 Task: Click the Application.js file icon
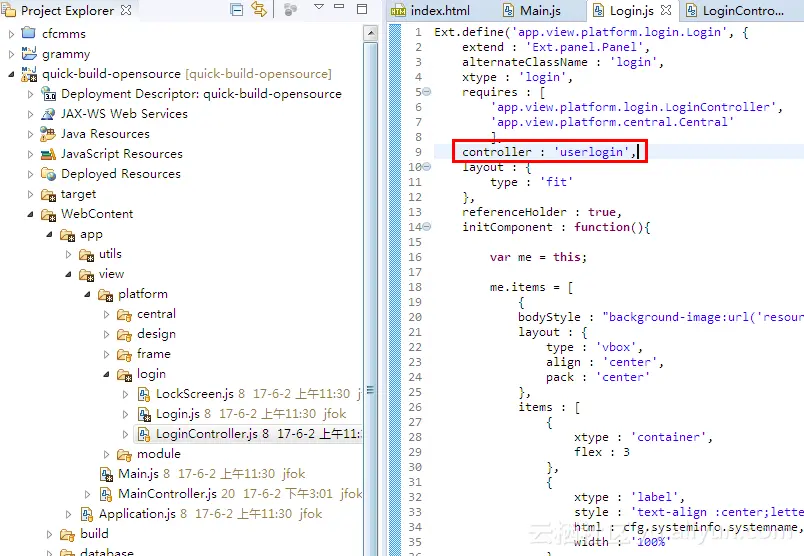coord(87,514)
